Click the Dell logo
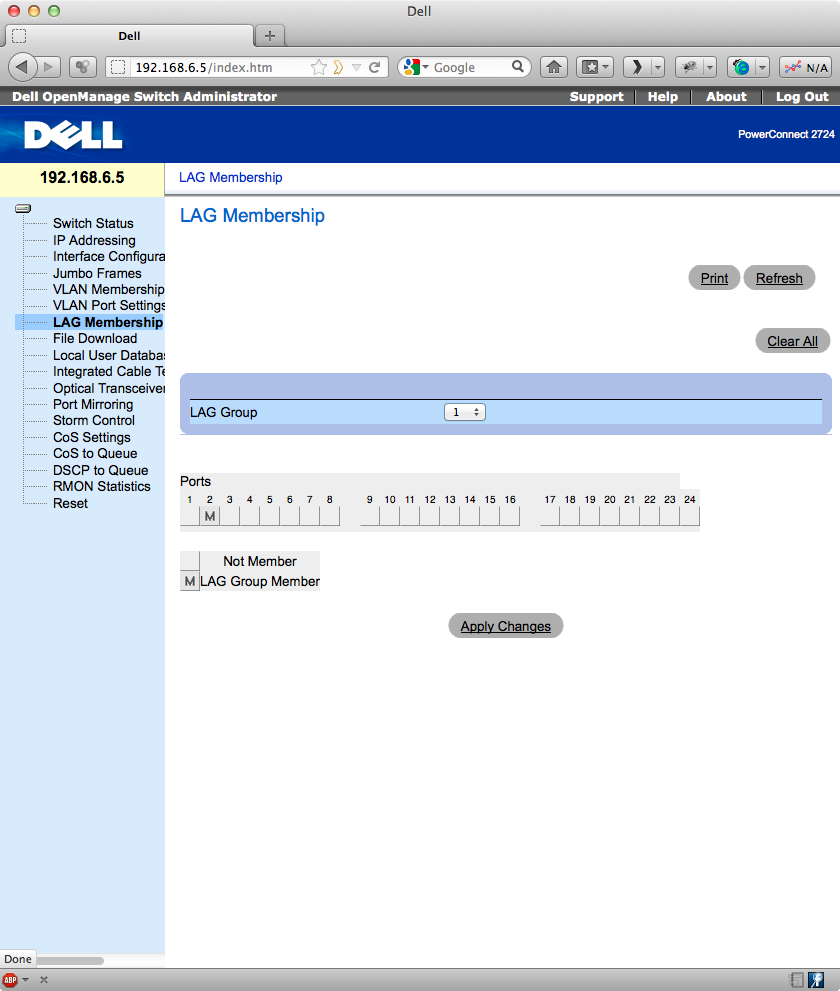Image resolution: width=840 pixels, height=991 pixels. pyautogui.click(x=73, y=135)
